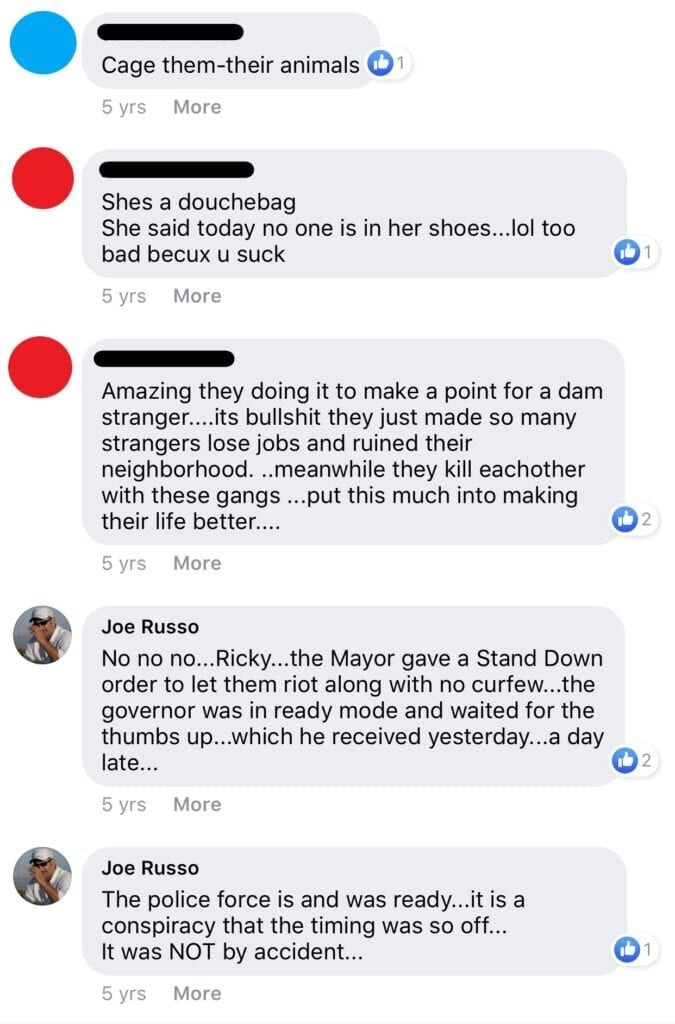Viewport: 675px width, 1024px height.
Task: Open red avatar beside "Amazing they doing it" comment
Action: pos(40,367)
